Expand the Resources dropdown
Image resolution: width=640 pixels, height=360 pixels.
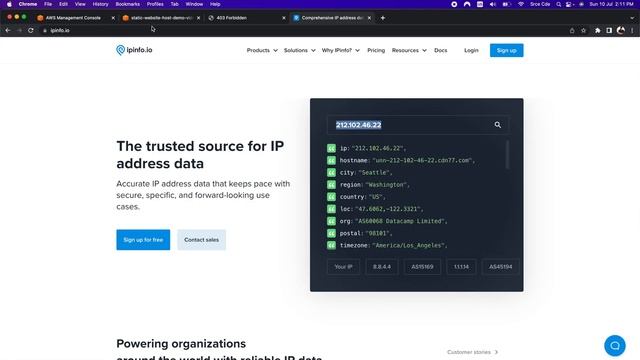click(x=409, y=50)
